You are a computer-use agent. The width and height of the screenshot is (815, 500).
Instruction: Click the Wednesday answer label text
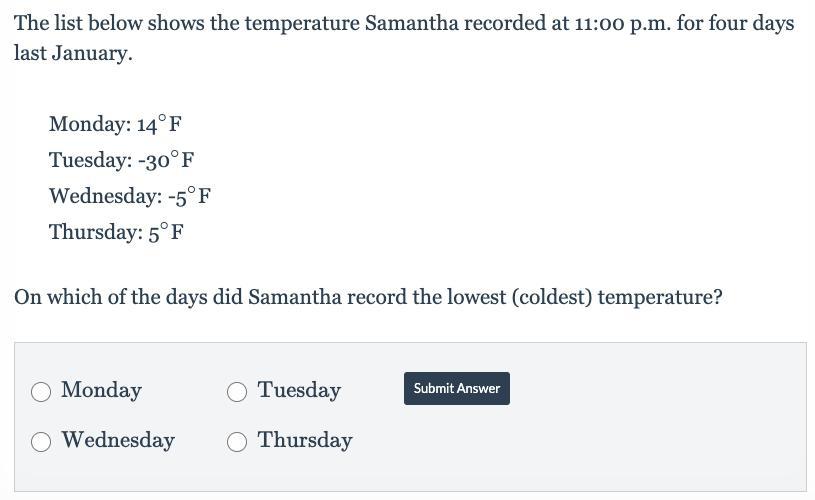(x=118, y=440)
